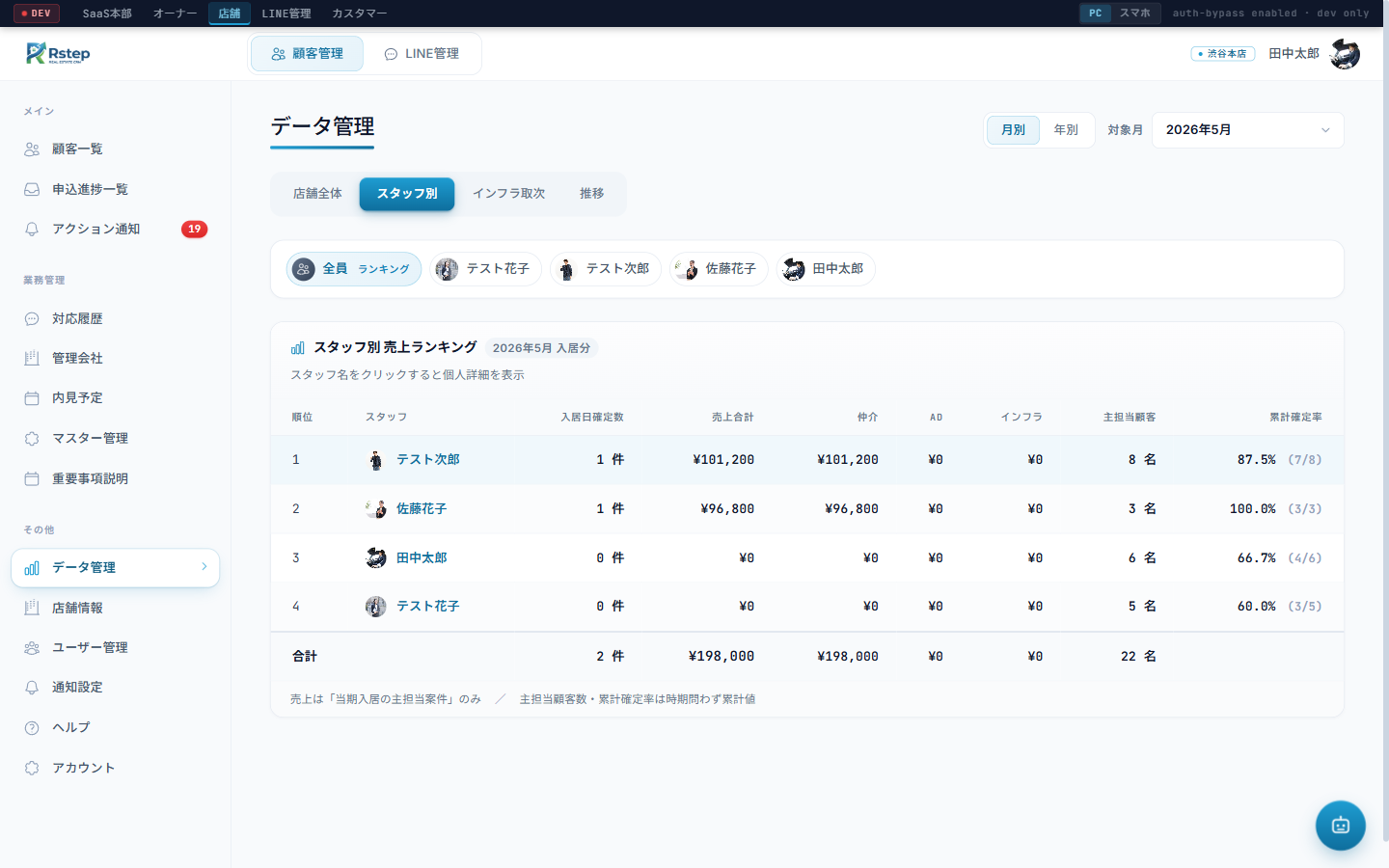
Task: Switch to the 月別 view toggle
Action: (x=1013, y=130)
